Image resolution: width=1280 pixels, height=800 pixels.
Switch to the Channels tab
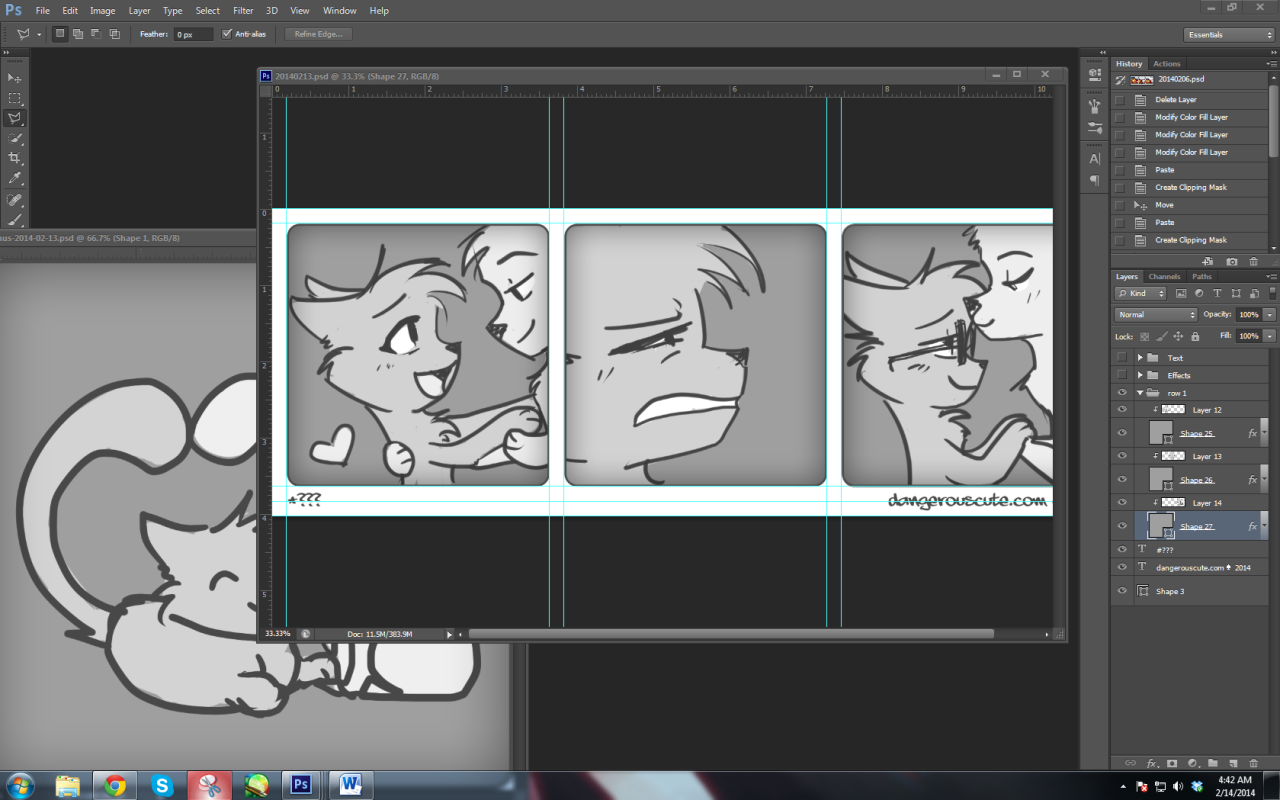pyautogui.click(x=1164, y=276)
